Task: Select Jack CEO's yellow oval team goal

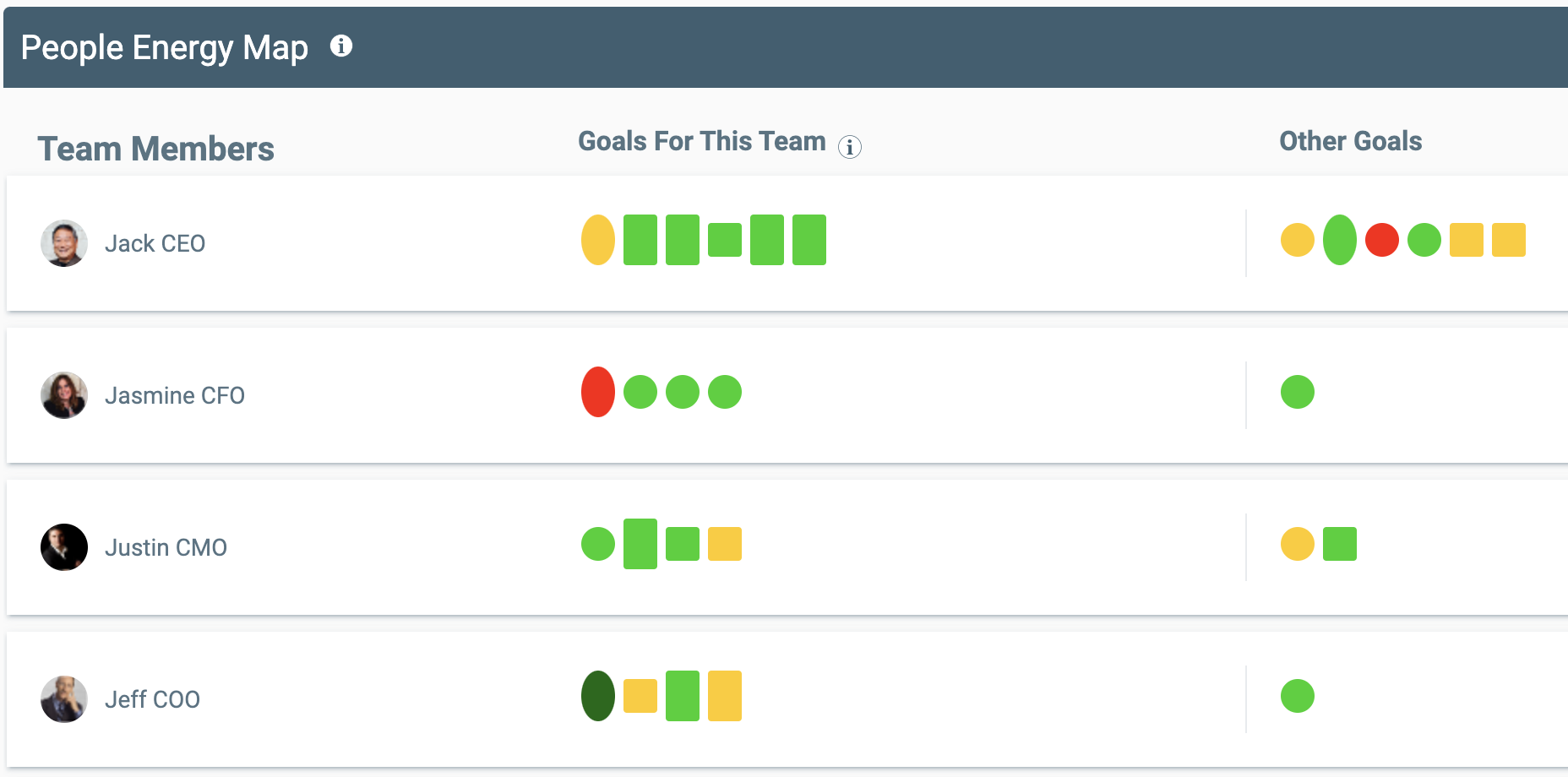Action: pyautogui.click(x=598, y=240)
